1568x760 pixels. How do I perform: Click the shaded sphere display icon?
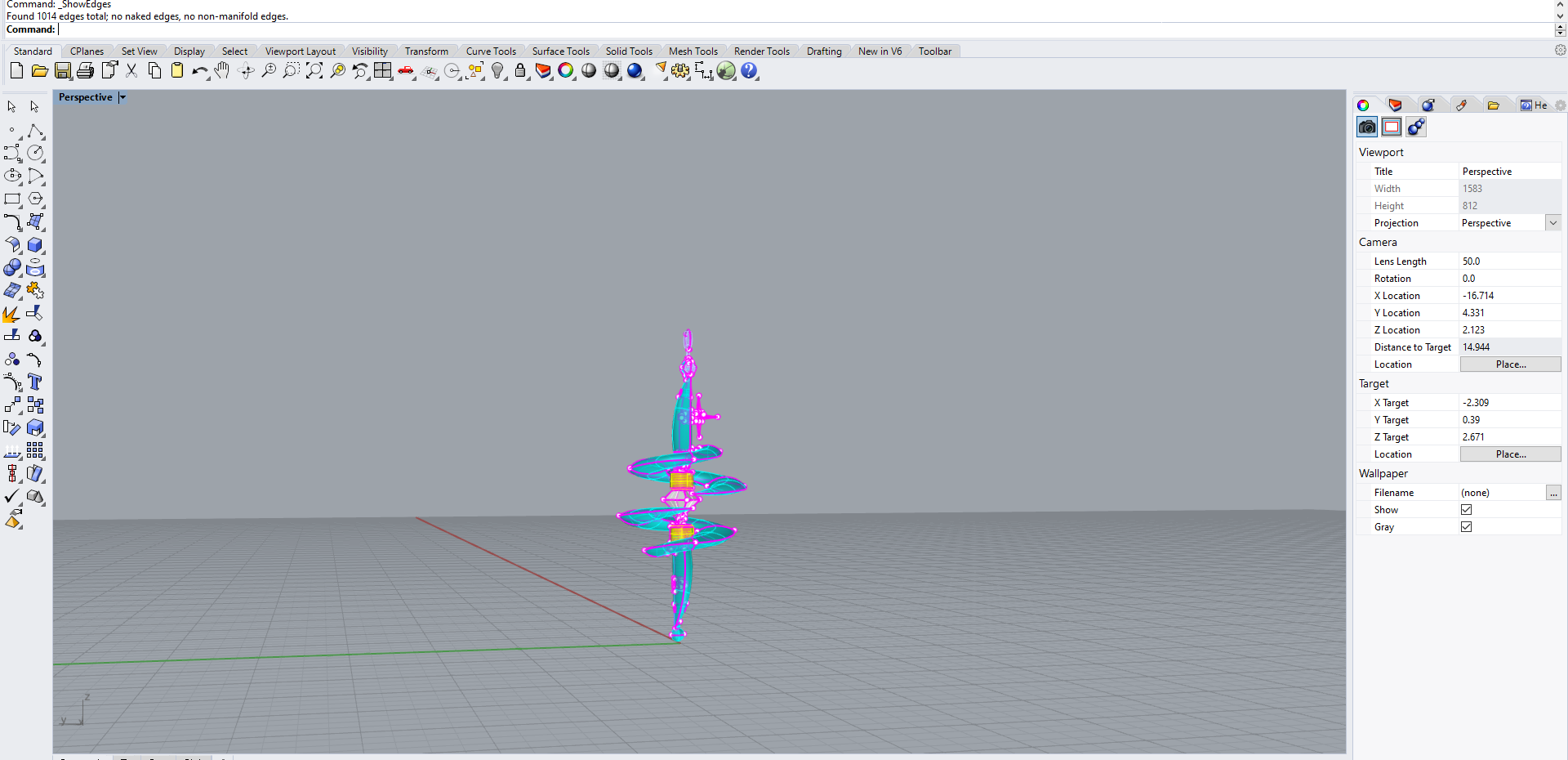pos(589,71)
